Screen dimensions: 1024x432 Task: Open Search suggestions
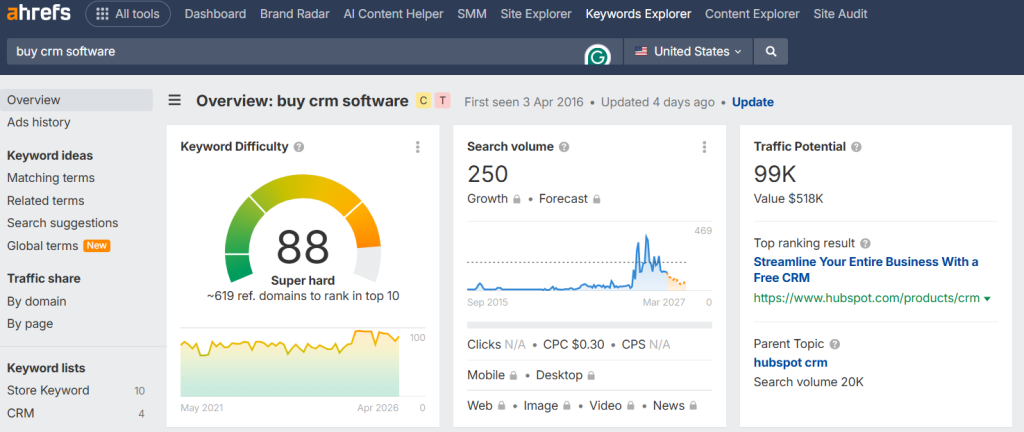(x=63, y=223)
